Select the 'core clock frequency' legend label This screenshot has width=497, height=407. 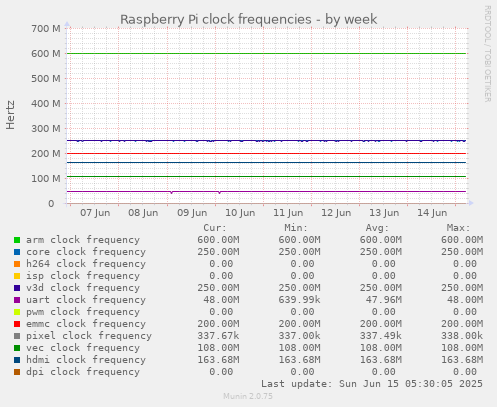coord(86,252)
